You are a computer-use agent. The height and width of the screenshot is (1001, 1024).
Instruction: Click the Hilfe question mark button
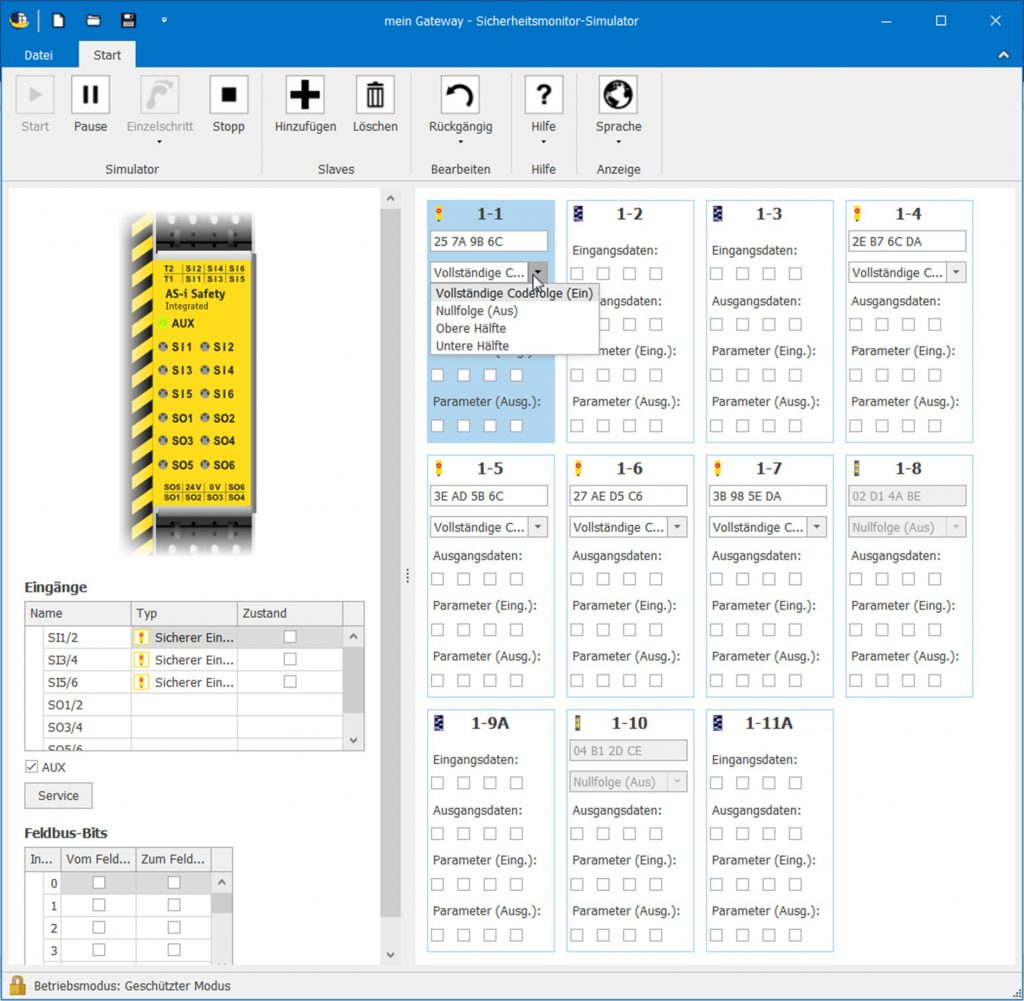543,97
